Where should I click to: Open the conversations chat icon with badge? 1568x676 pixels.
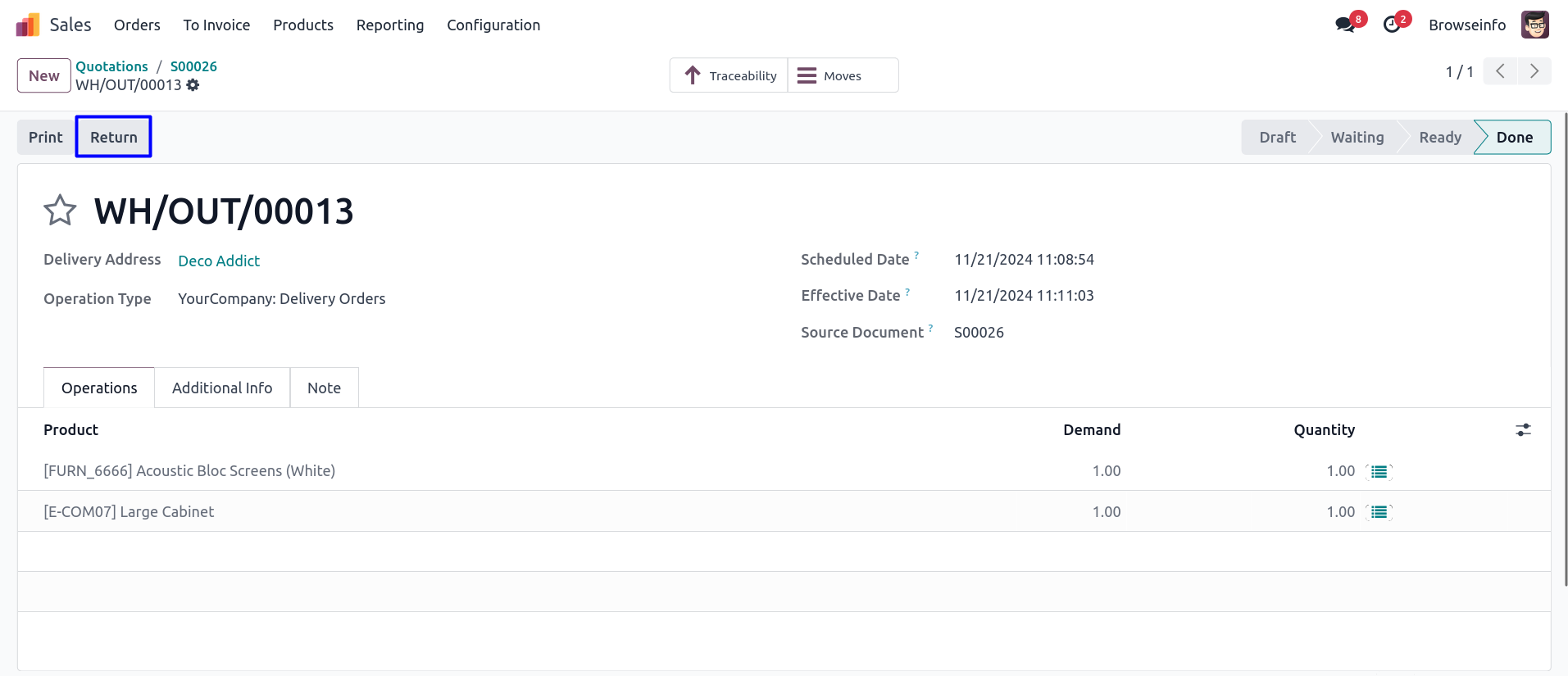click(1345, 25)
